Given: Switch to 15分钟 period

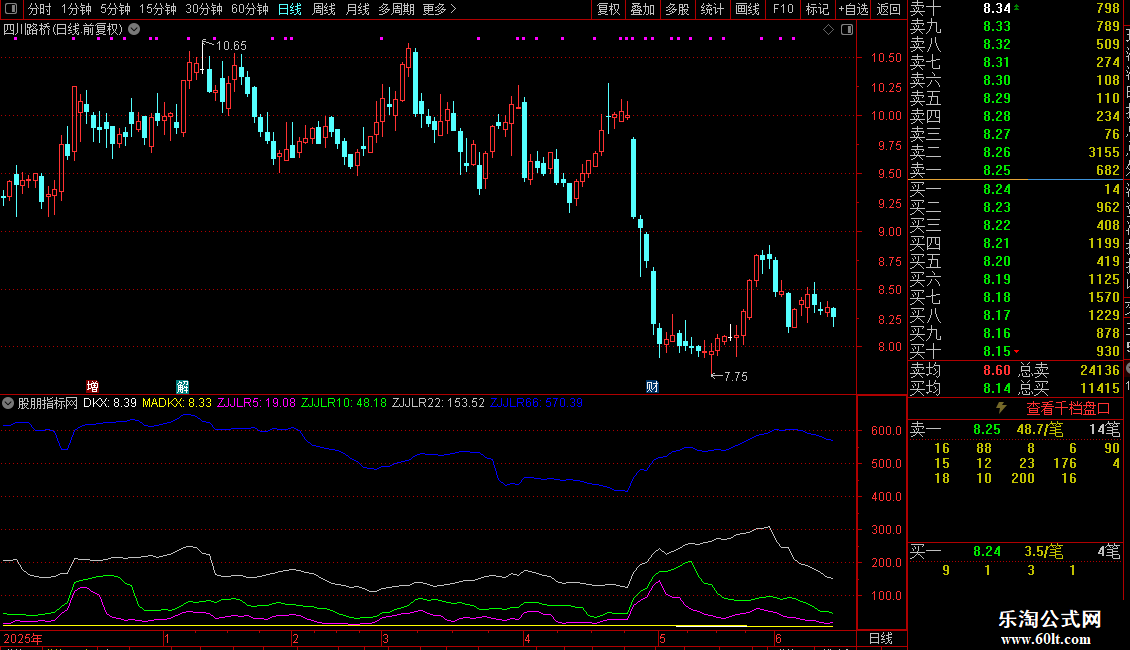Looking at the screenshot, I should [158, 9].
